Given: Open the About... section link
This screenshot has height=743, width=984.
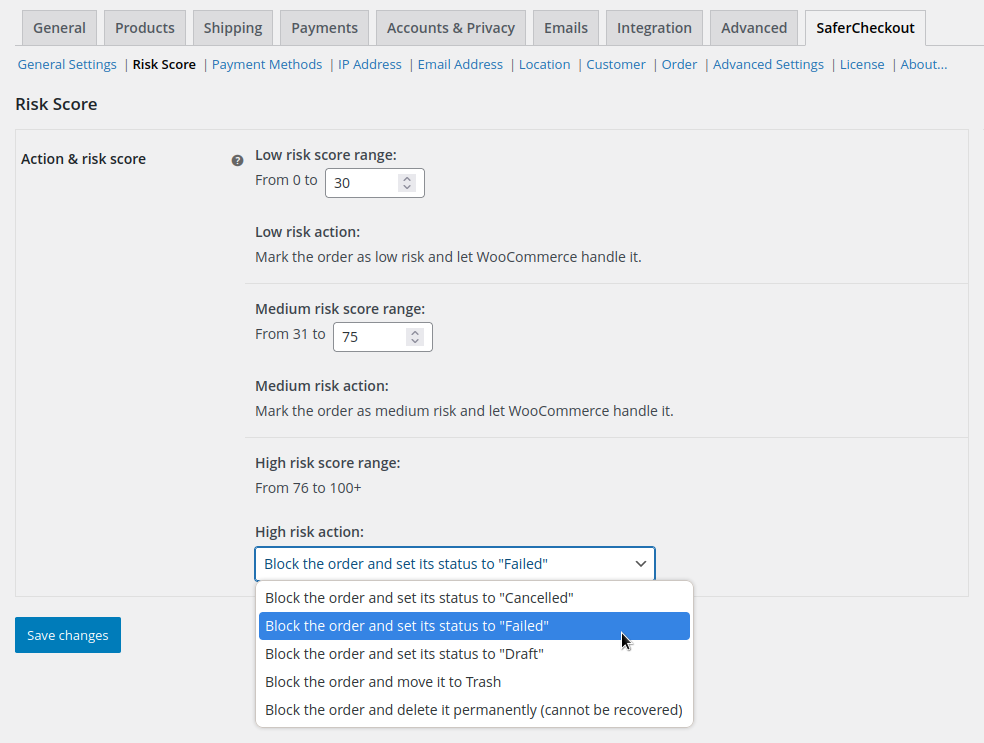Looking at the screenshot, I should click(924, 65).
